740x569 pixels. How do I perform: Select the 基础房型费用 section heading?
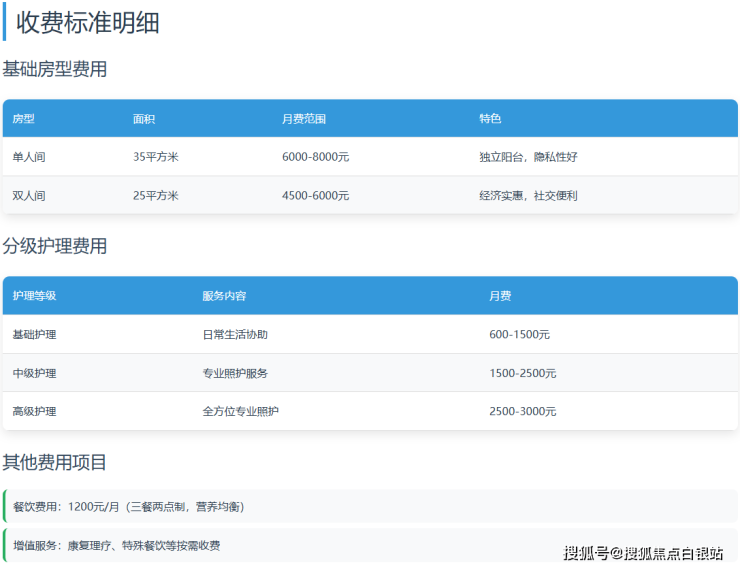pos(55,69)
